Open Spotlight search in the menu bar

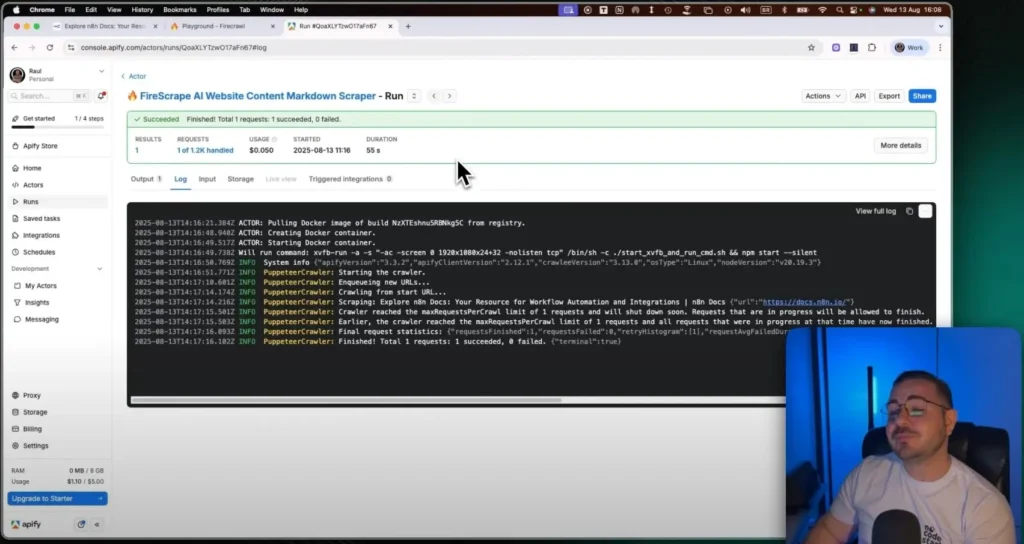point(839,10)
